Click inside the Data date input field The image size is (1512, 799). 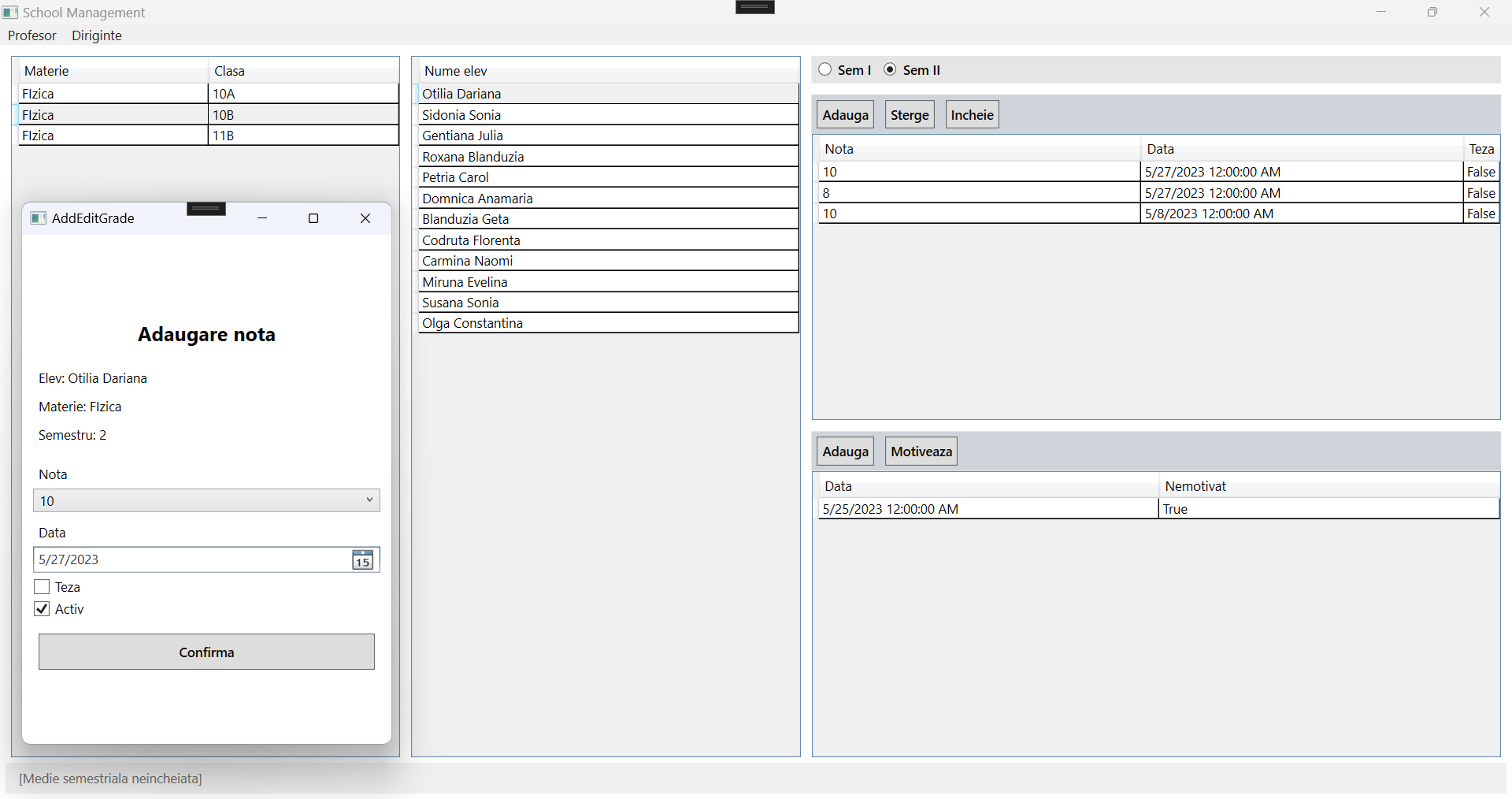coord(157,559)
